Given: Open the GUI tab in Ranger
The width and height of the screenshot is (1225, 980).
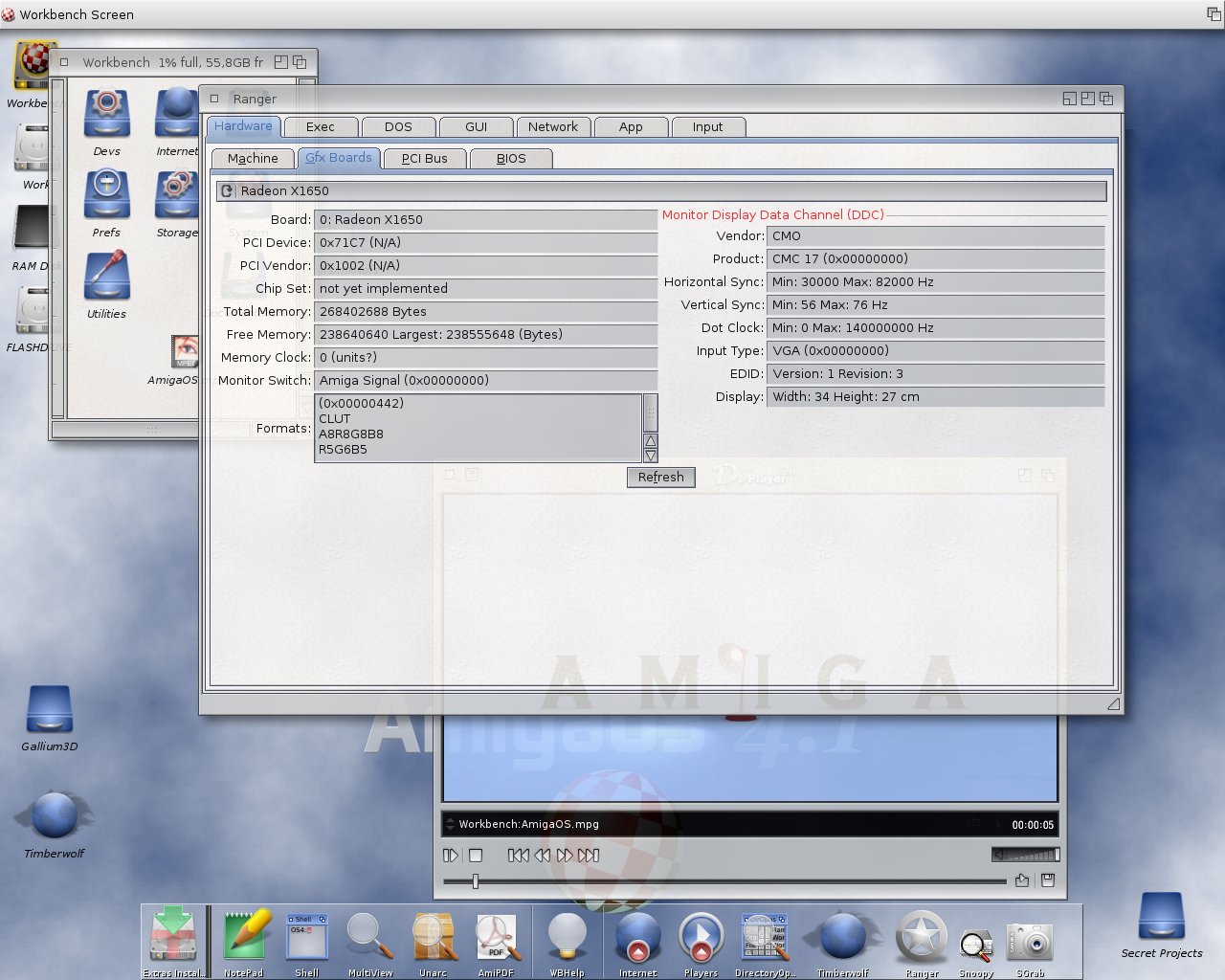Looking at the screenshot, I should pyautogui.click(x=476, y=126).
